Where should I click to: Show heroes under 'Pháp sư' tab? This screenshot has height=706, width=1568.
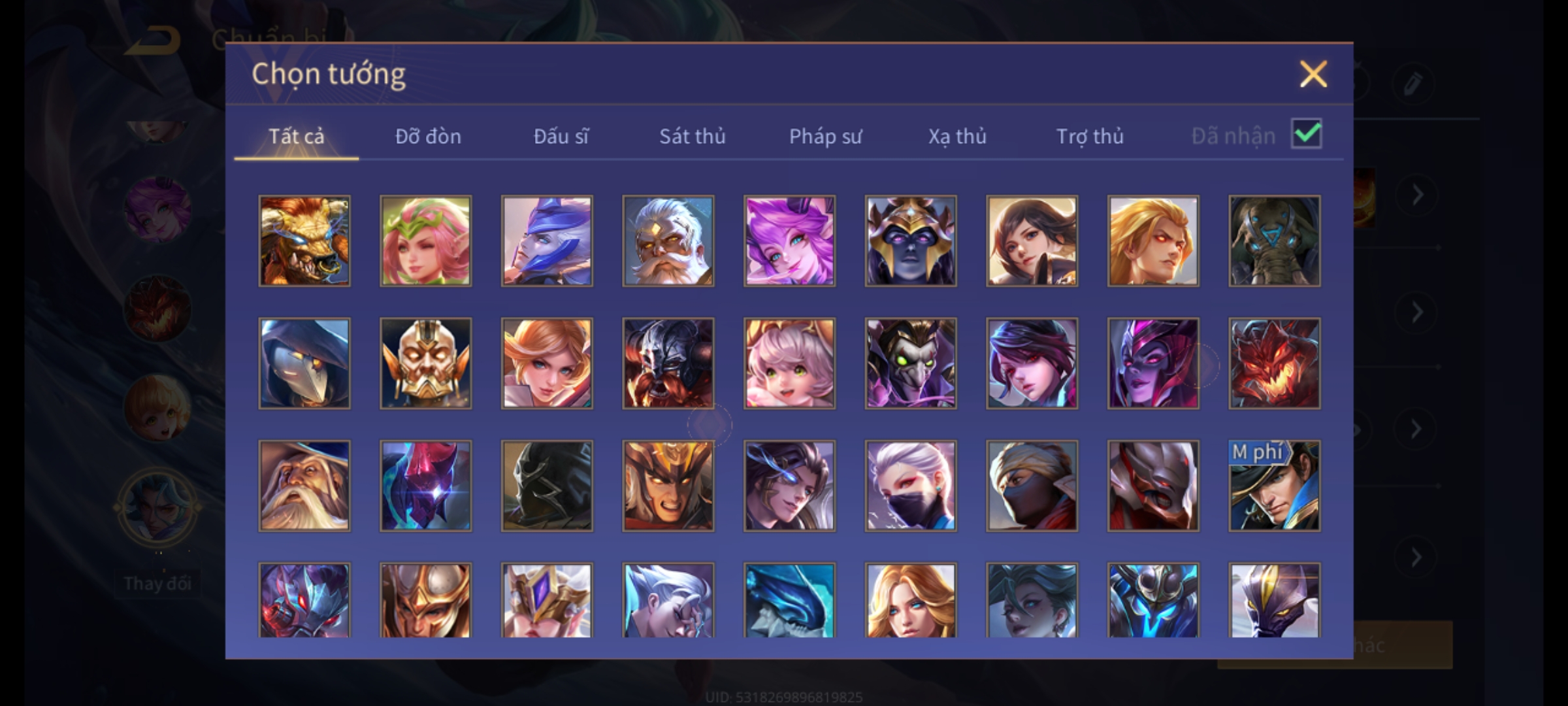pos(825,136)
